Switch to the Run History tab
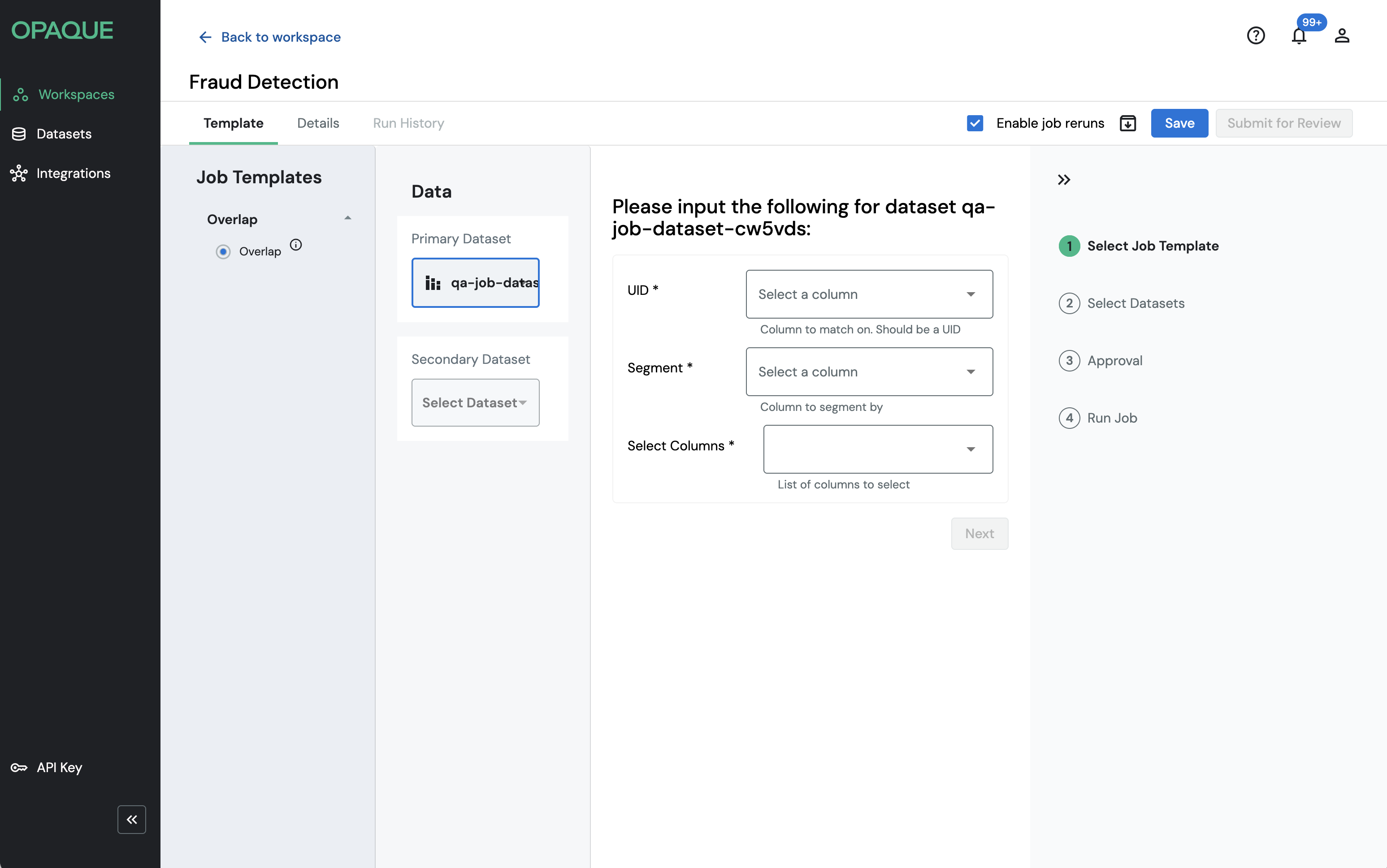1387x868 pixels. pyautogui.click(x=408, y=123)
